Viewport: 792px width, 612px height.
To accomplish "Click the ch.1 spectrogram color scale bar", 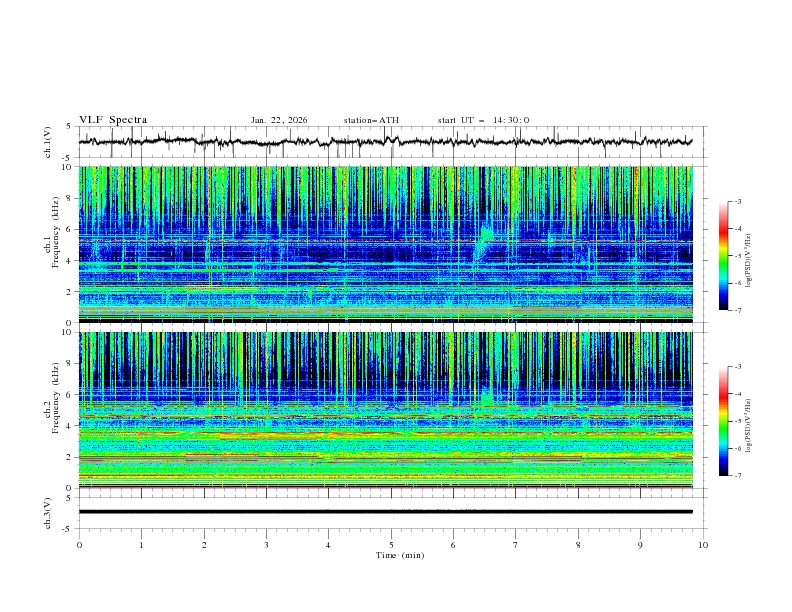I will coord(724,256).
